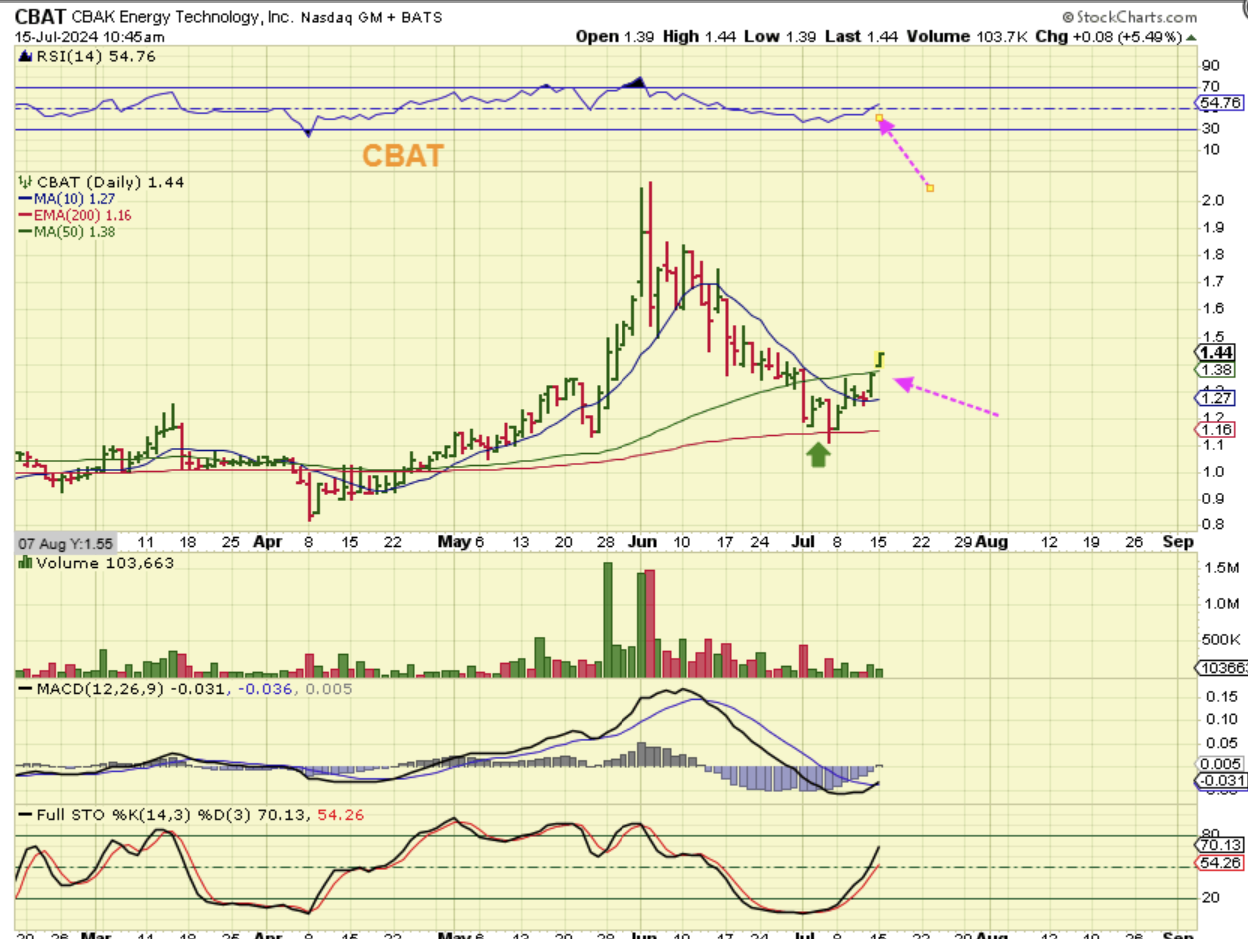1248x939 pixels.
Task: Select the EMA(200) 1.16 legend entry
Action: point(75,215)
